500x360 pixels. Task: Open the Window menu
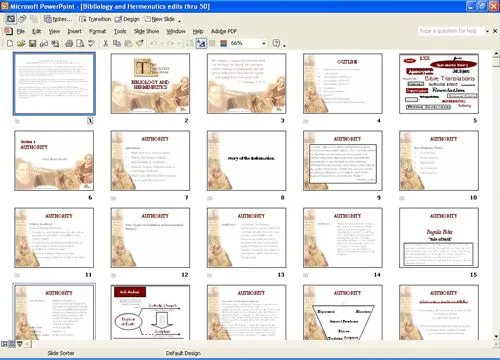pos(176,31)
